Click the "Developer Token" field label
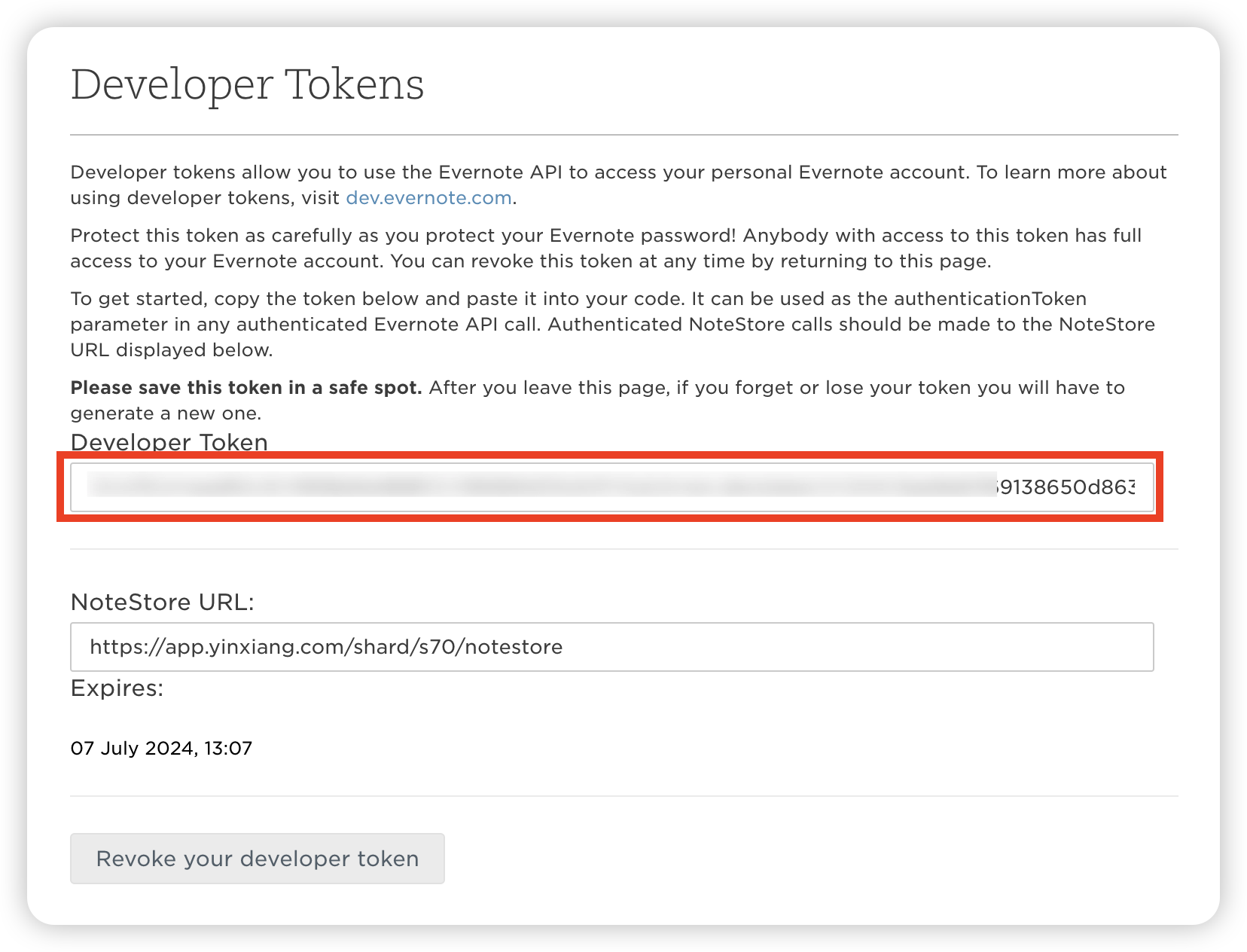 pos(169,442)
